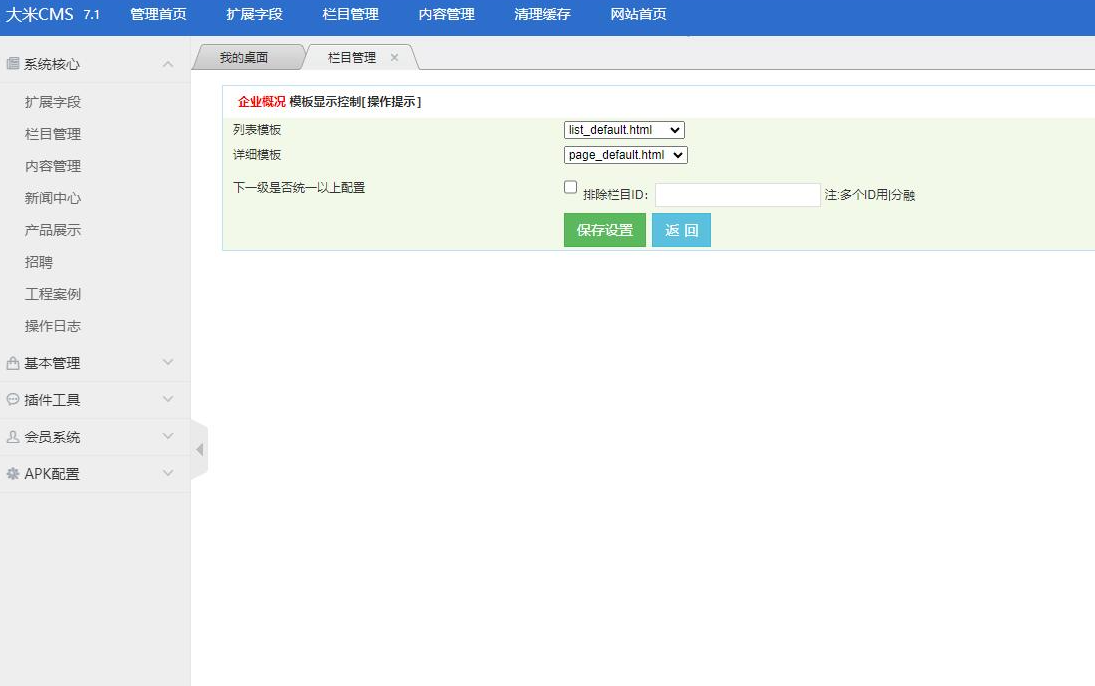Click the 大米CMS 7.1 logo
1095x686 pixels.
(x=55, y=15)
